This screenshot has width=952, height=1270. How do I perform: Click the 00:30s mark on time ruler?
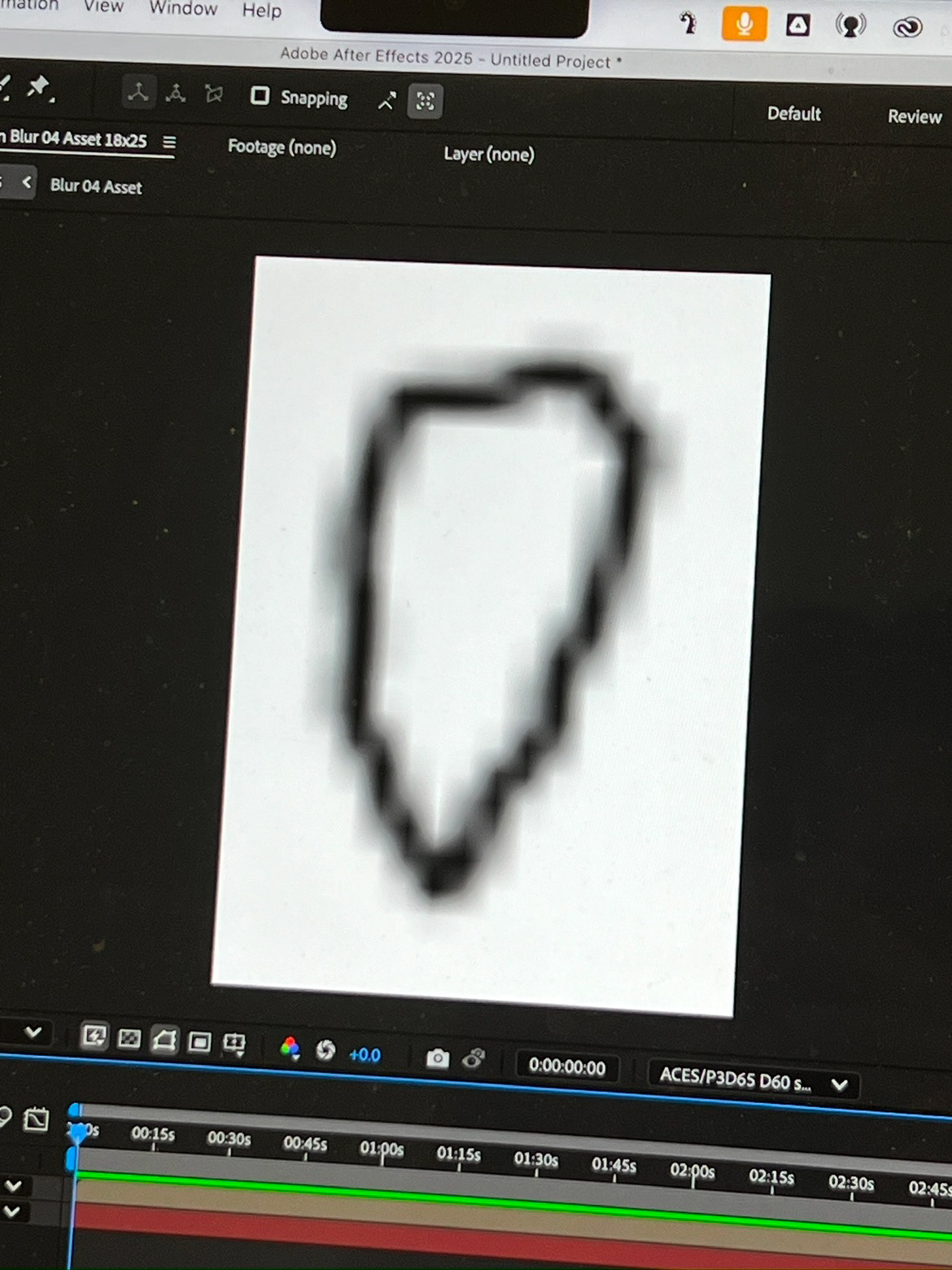point(229,1138)
